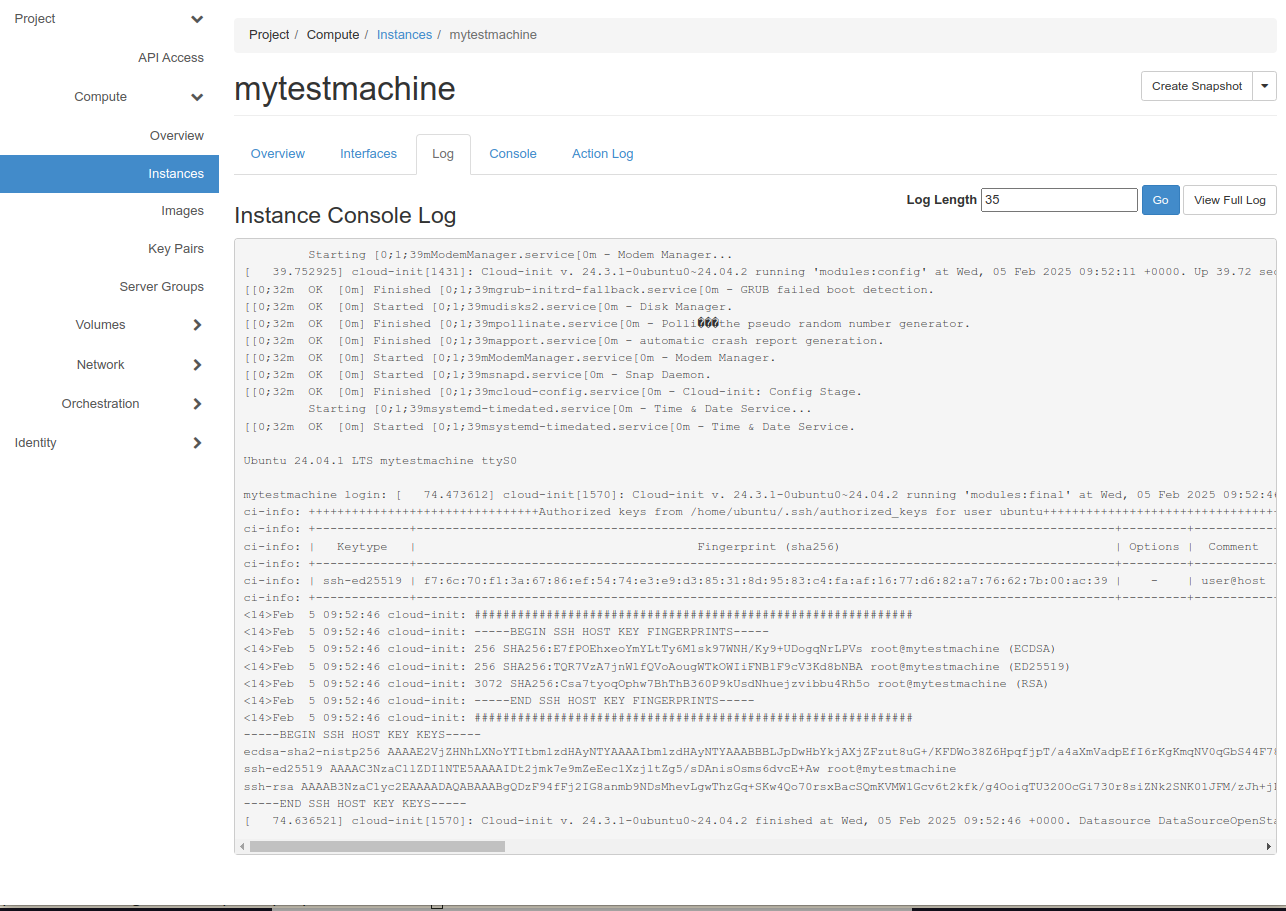Click the Network sidebar heading
Screen dimensions: 1286x911
101,365
